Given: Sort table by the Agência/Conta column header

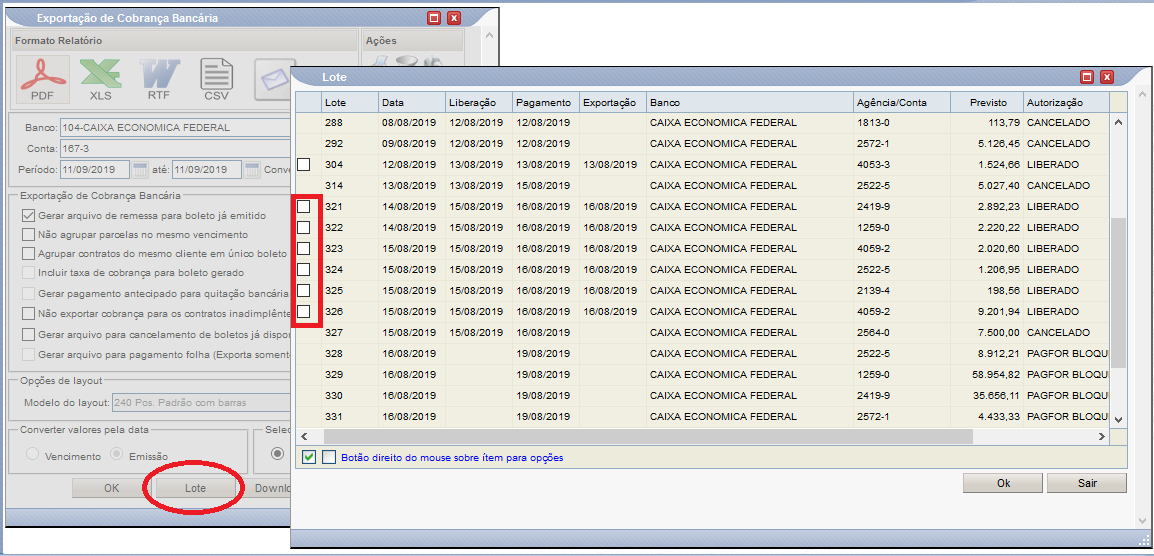Looking at the screenshot, I should point(902,102).
